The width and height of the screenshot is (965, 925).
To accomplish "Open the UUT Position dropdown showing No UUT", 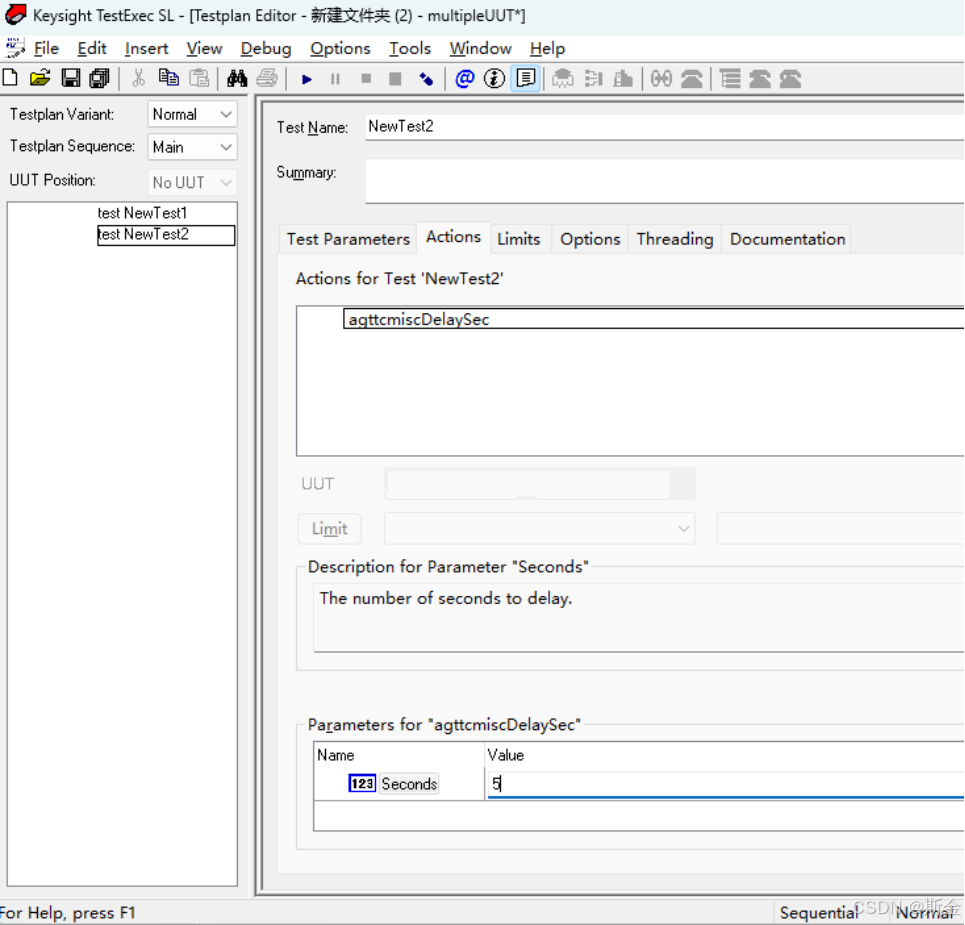I will (x=192, y=182).
